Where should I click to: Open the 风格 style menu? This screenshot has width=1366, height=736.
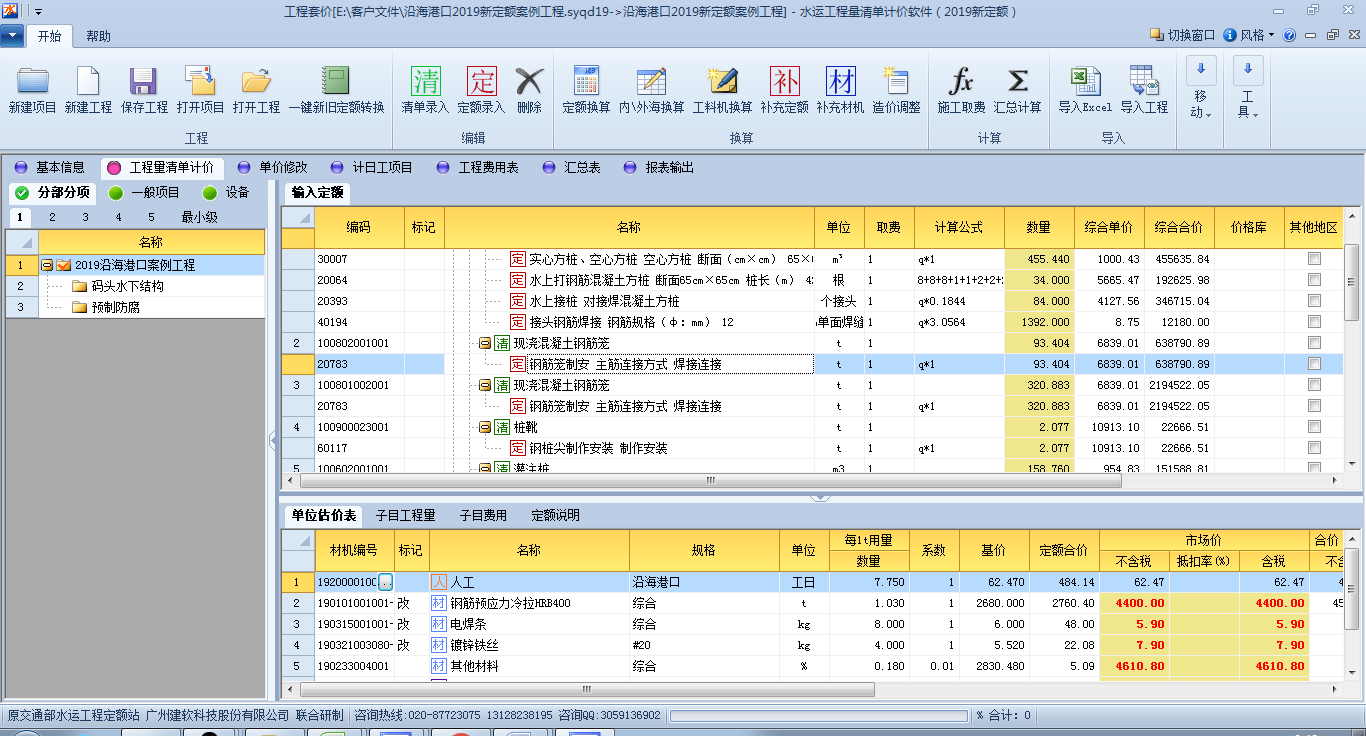point(1249,35)
